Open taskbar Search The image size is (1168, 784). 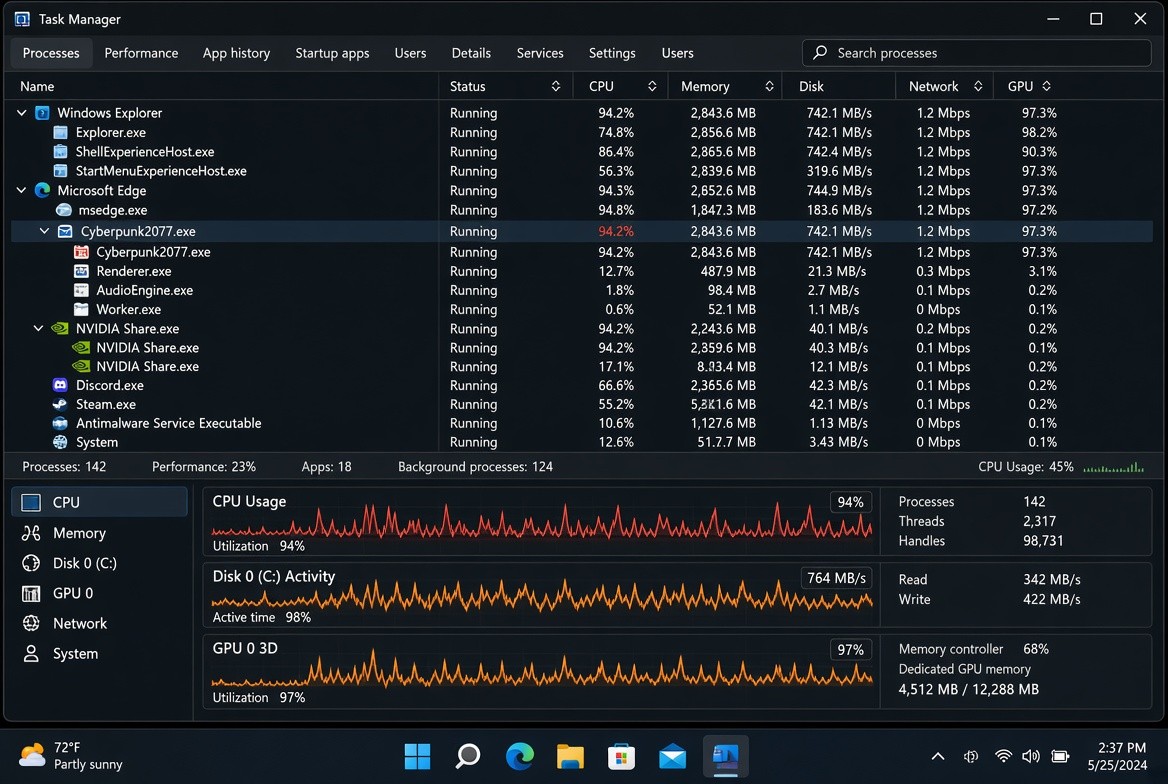[468, 756]
